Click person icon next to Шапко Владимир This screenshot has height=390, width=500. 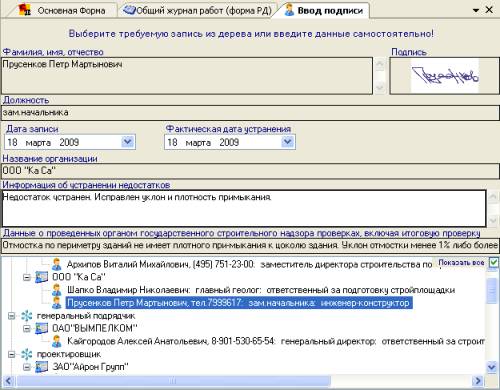click(x=57, y=290)
